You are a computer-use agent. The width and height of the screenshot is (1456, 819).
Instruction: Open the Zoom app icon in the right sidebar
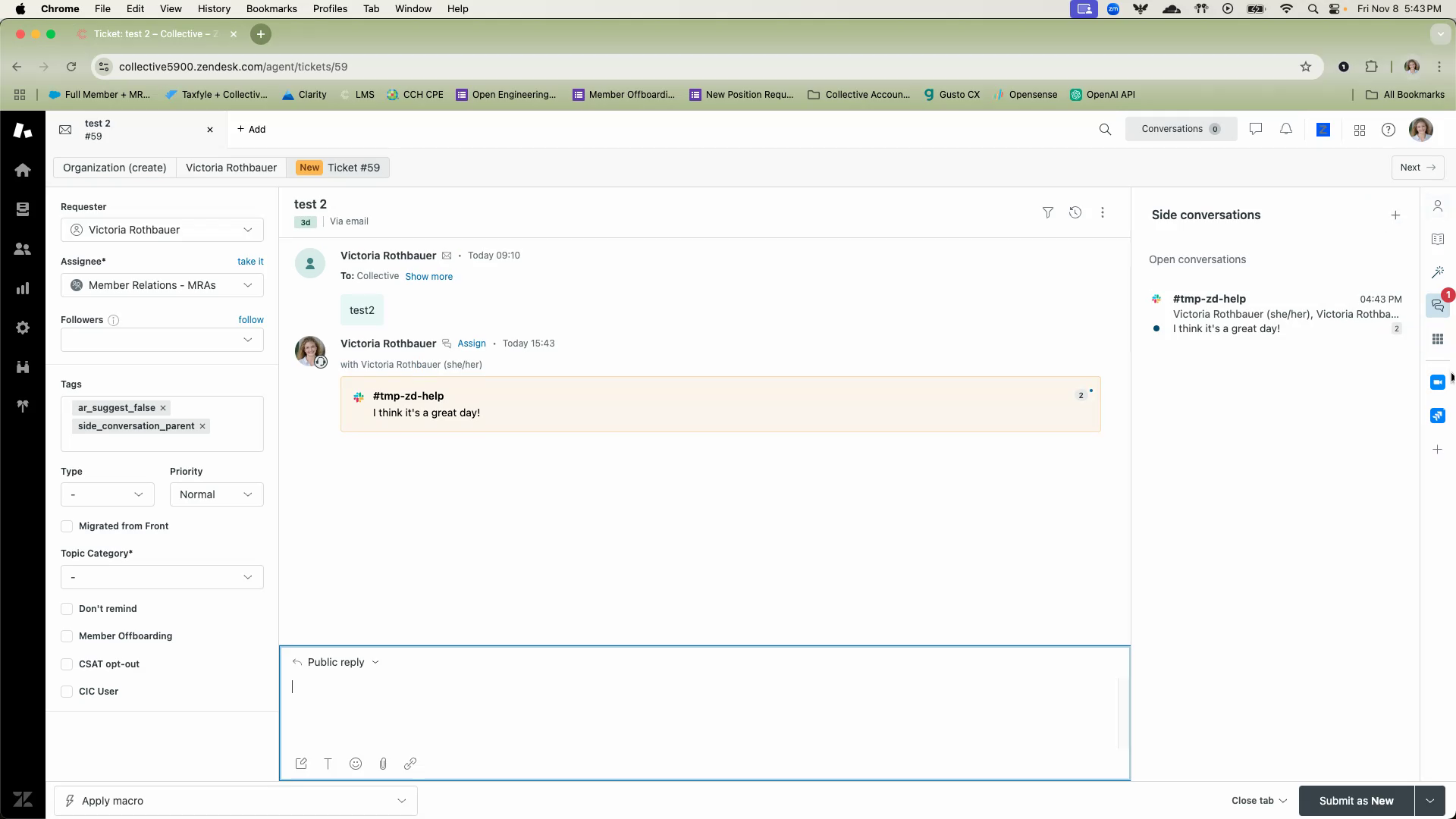pyautogui.click(x=1437, y=382)
